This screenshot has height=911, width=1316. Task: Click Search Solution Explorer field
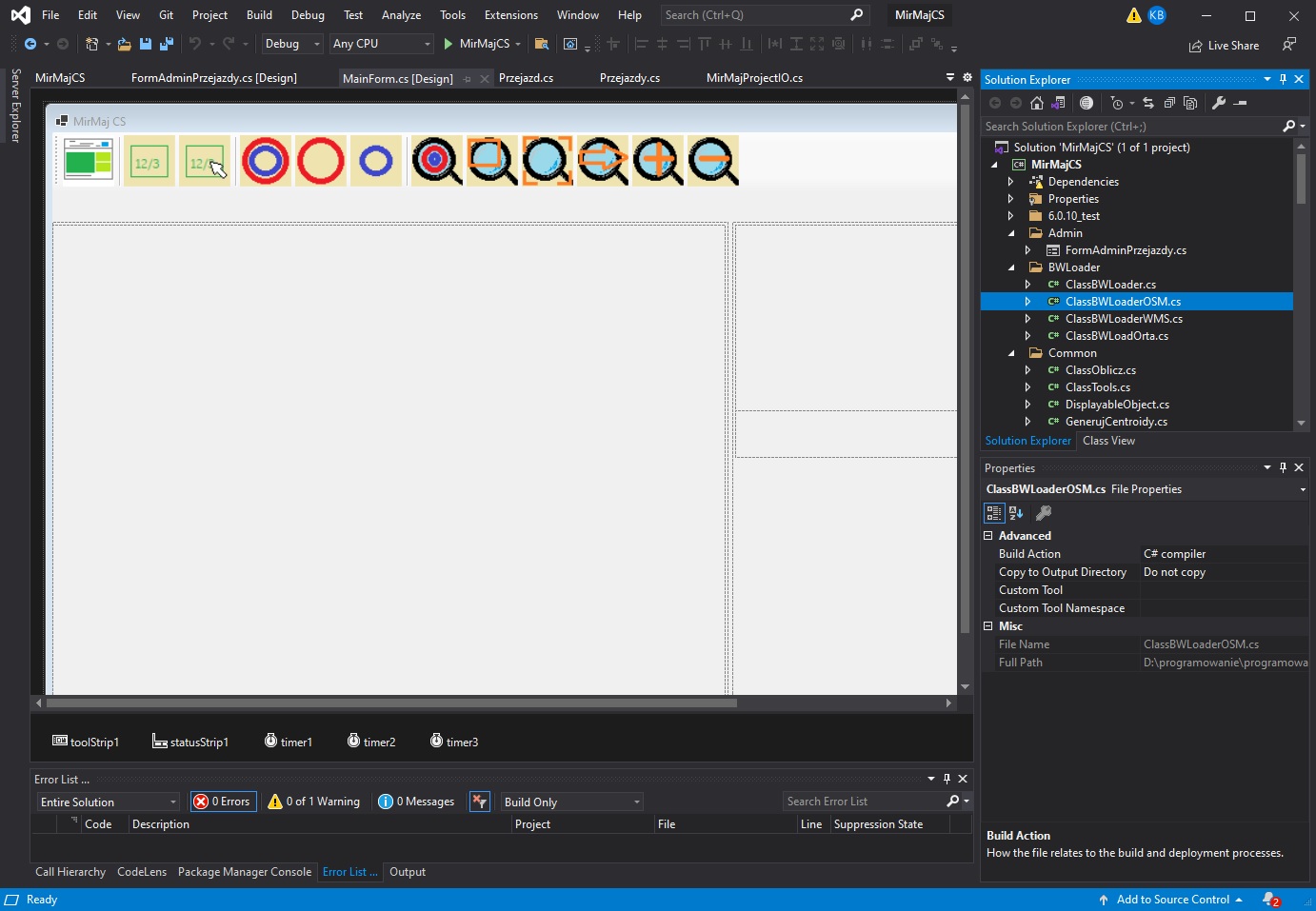[1132, 126]
